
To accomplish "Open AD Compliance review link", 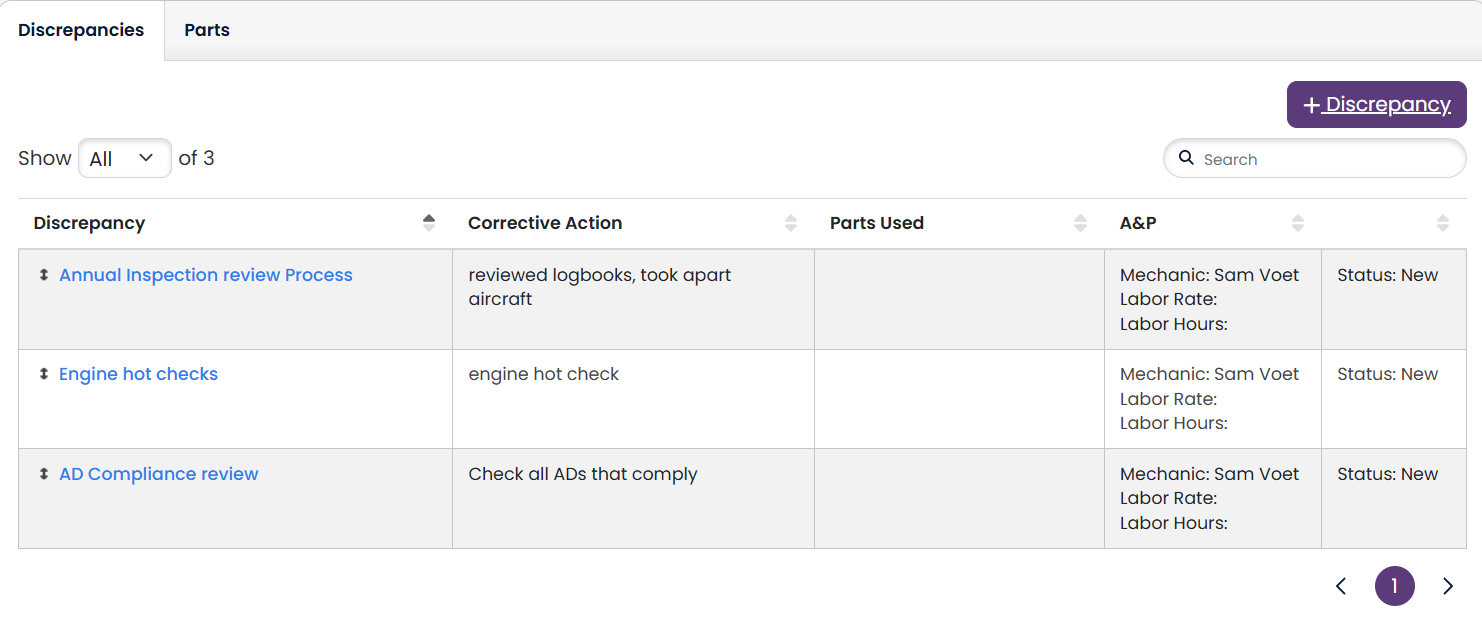I will 159,474.
